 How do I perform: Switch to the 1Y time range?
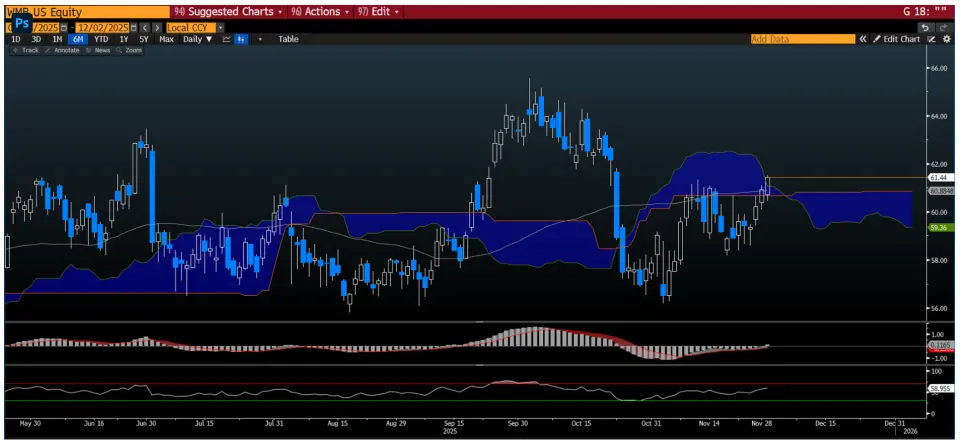tap(124, 39)
